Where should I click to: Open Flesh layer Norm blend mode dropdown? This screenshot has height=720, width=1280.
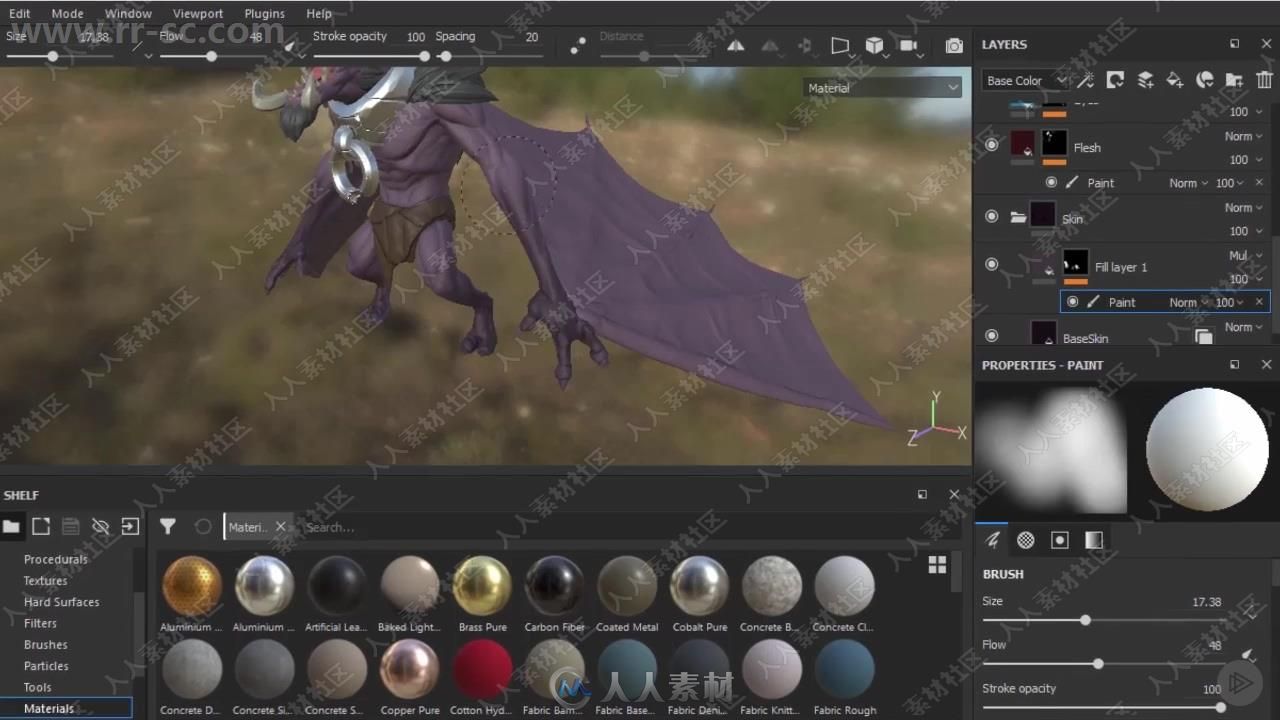coord(1245,136)
